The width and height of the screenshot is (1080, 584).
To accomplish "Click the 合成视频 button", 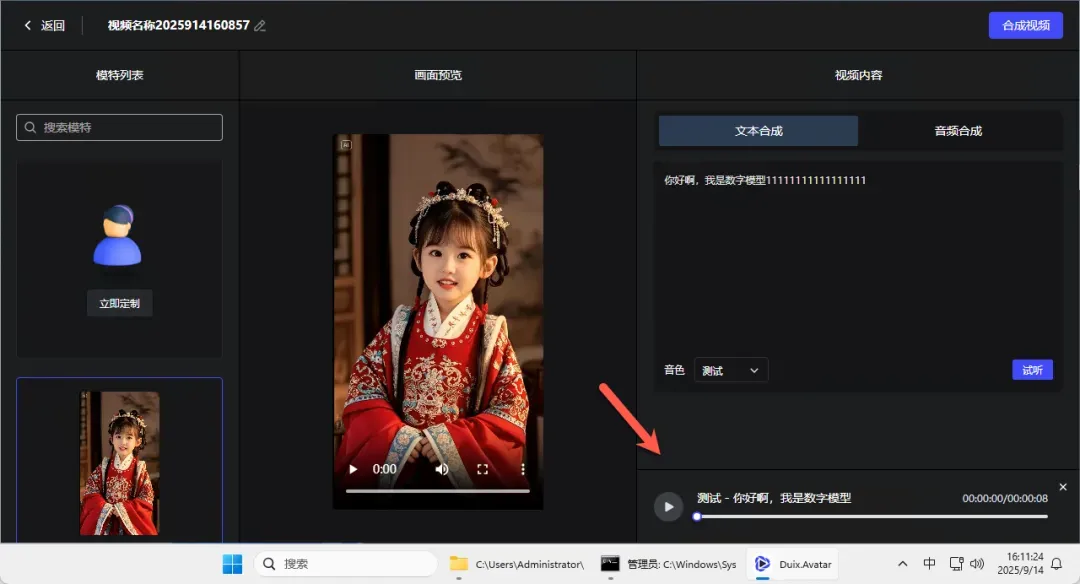I will (1025, 26).
